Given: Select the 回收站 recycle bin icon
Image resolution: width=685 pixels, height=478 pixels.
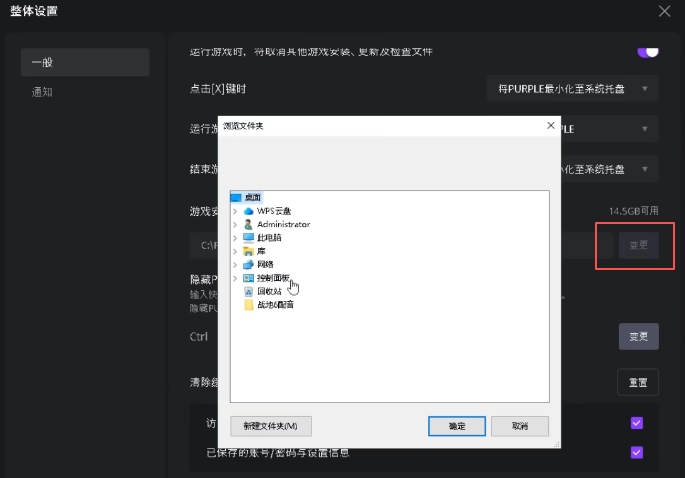Looking at the screenshot, I should pos(249,291).
